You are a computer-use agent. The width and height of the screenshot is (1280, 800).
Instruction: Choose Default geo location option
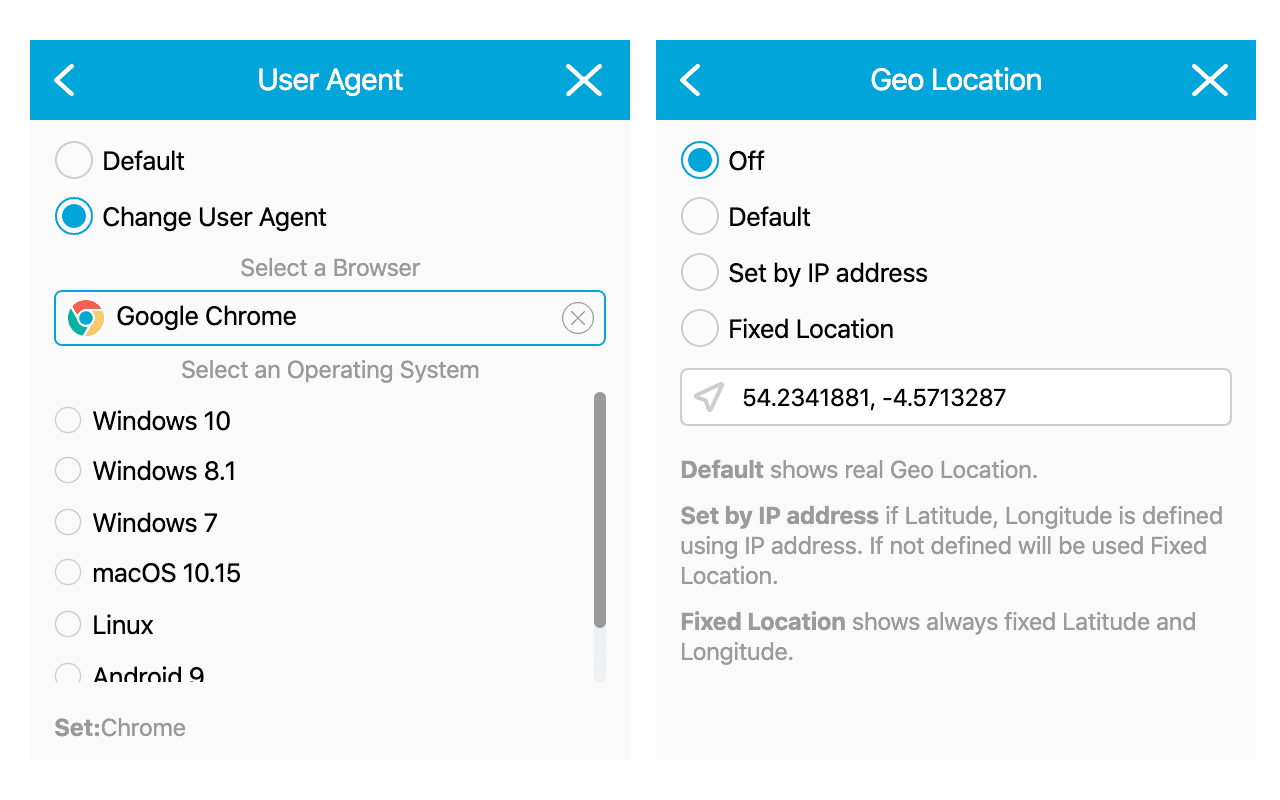[700, 217]
